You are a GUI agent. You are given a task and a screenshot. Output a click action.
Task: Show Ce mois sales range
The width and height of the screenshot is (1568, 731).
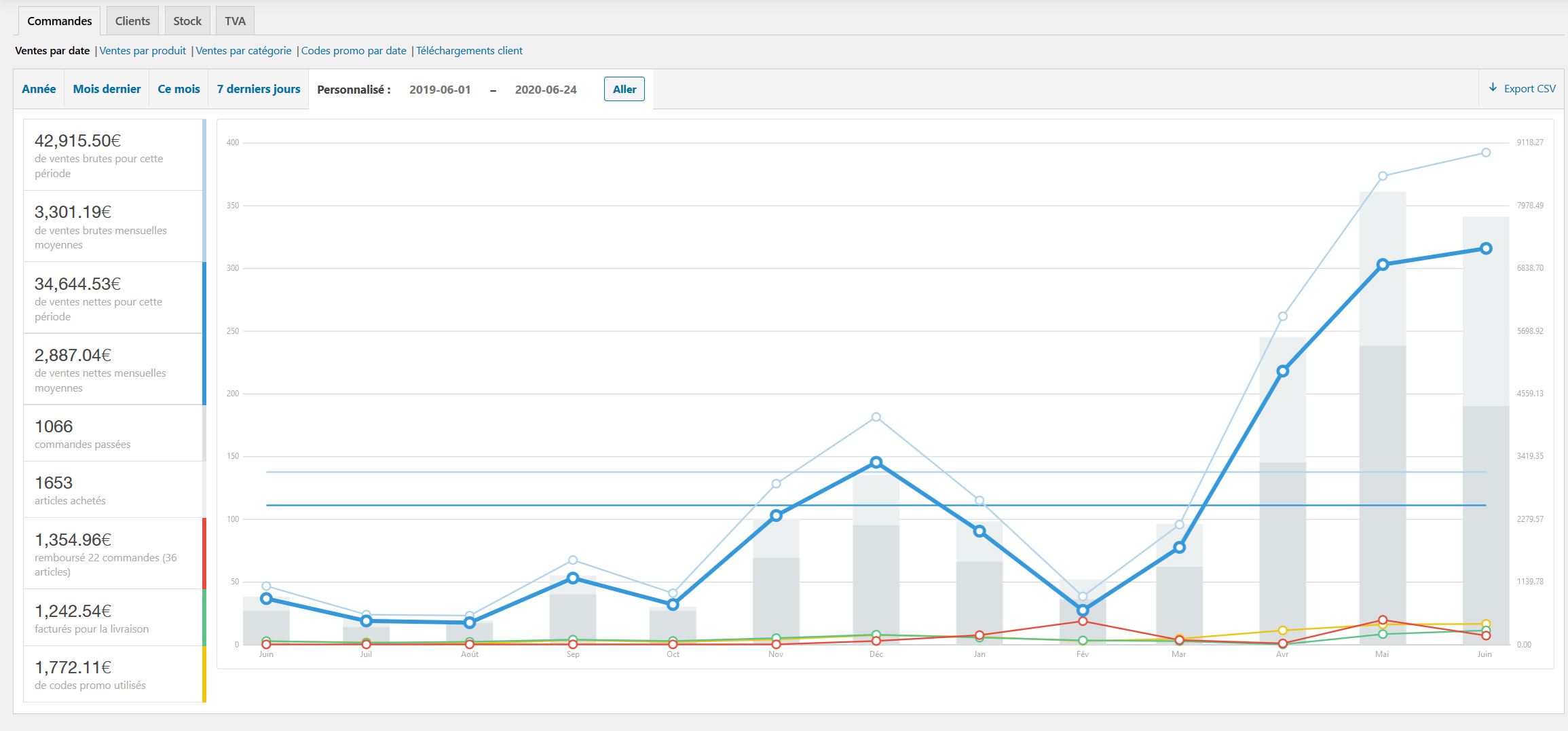pos(179,89)
